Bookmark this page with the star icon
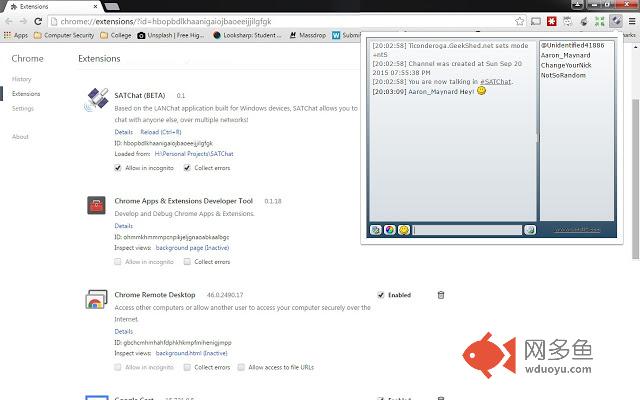Screen dimensions: 640x400 [519, 21]
